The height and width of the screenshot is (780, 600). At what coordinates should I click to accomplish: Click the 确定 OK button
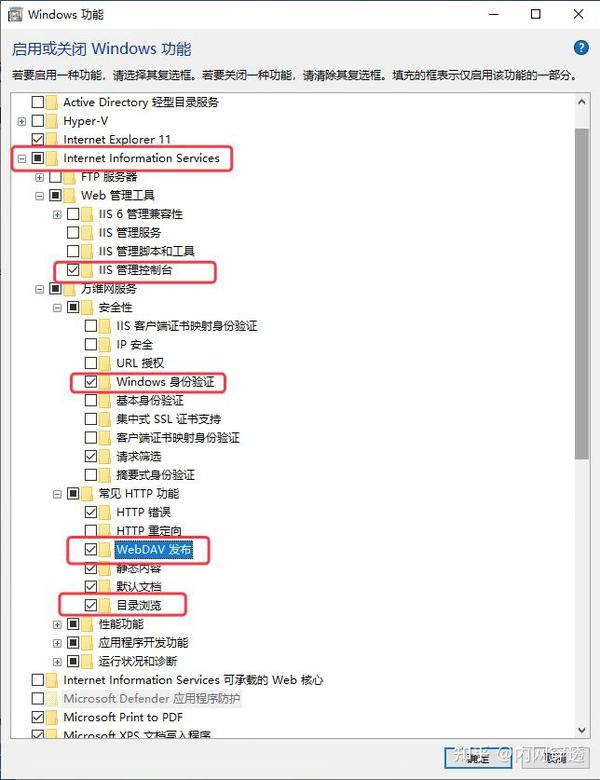click(478, 758)
